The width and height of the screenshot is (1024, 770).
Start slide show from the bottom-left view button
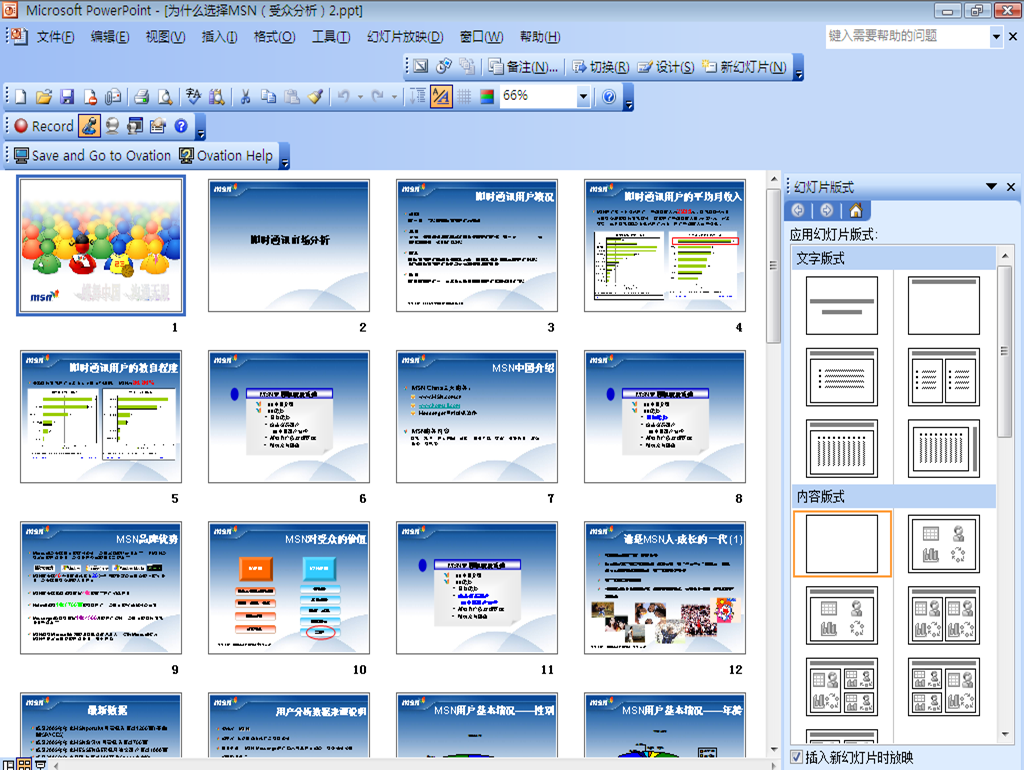pyautogui.click(x=40, y=763)
